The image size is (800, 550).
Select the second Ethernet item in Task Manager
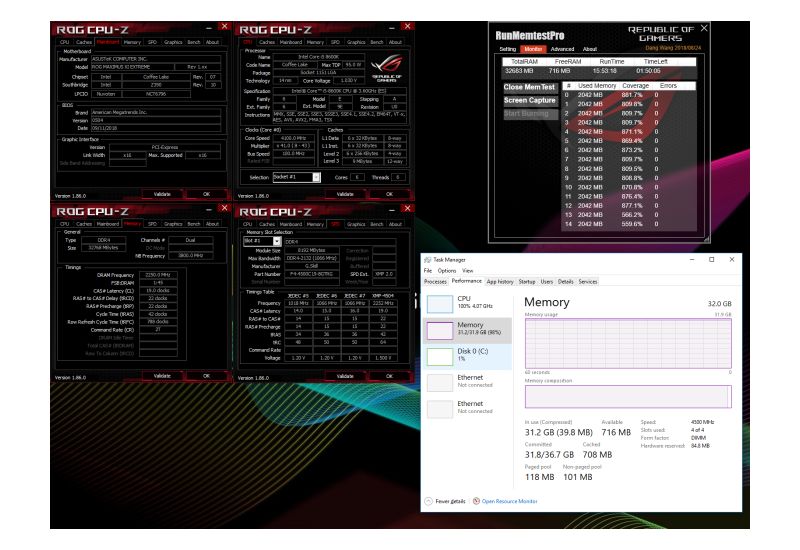tap(467, 407)
